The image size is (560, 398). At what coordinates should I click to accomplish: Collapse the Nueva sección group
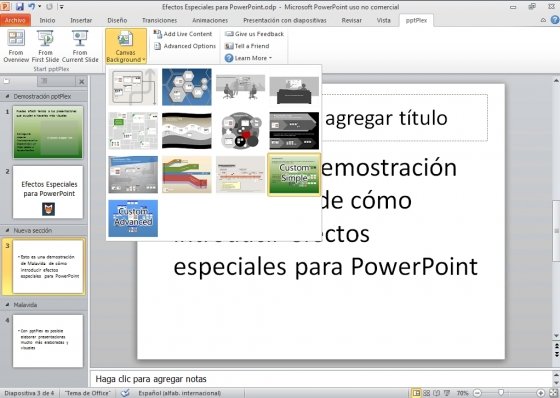coord(7,231)
